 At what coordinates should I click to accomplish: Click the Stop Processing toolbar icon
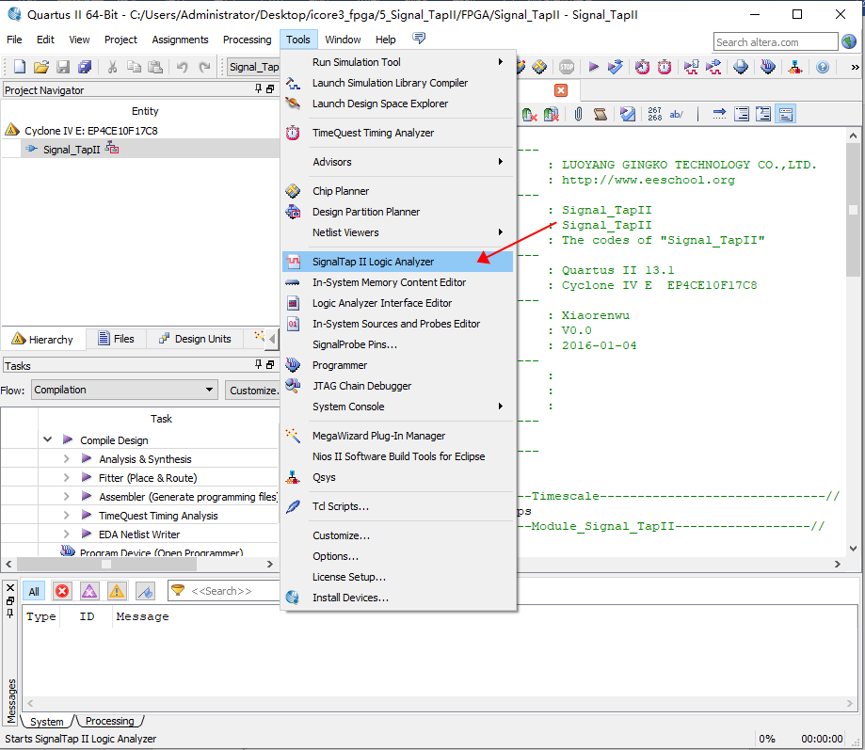(x=566, y=67)
